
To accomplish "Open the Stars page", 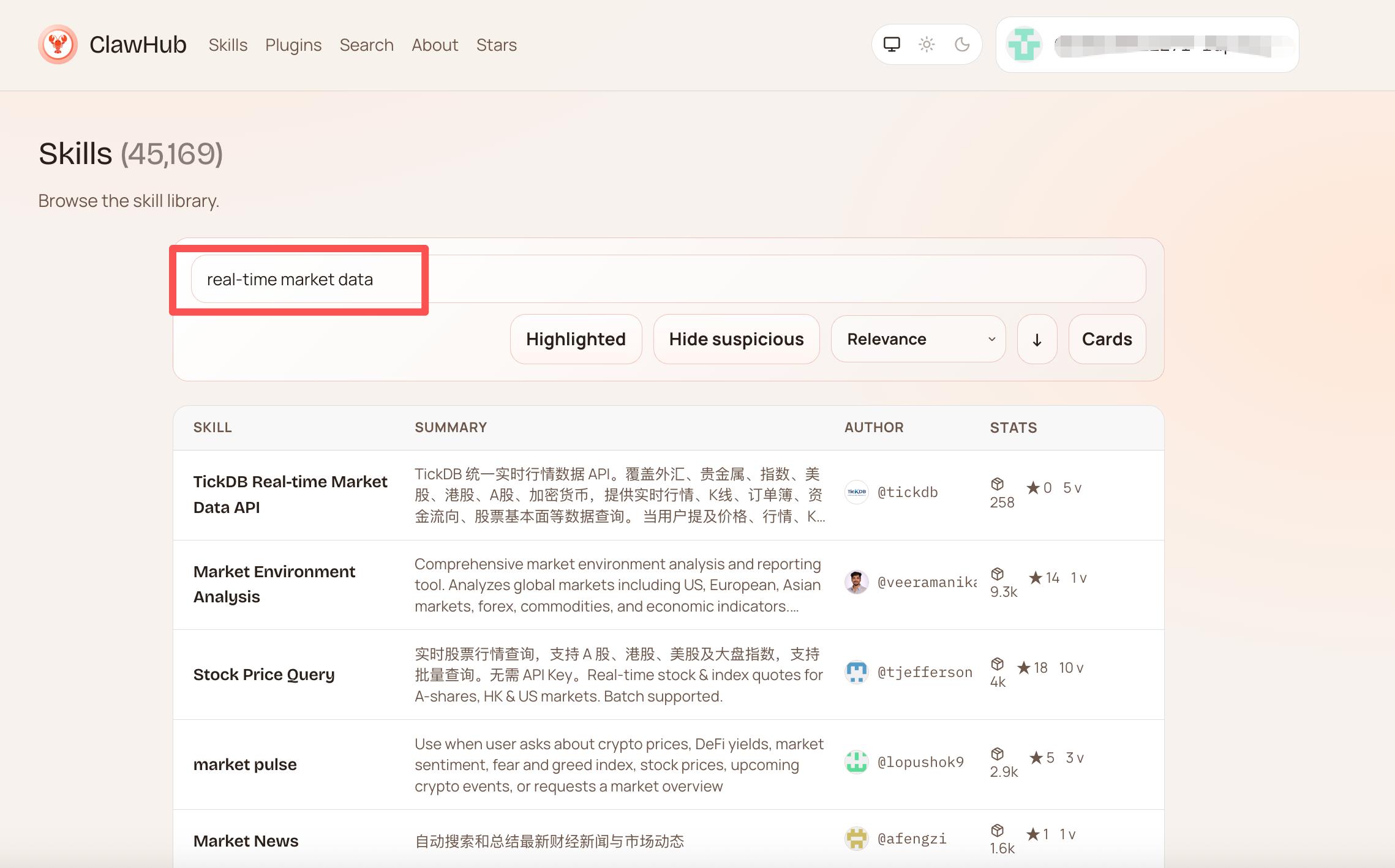I will click(x=496, y=45).
